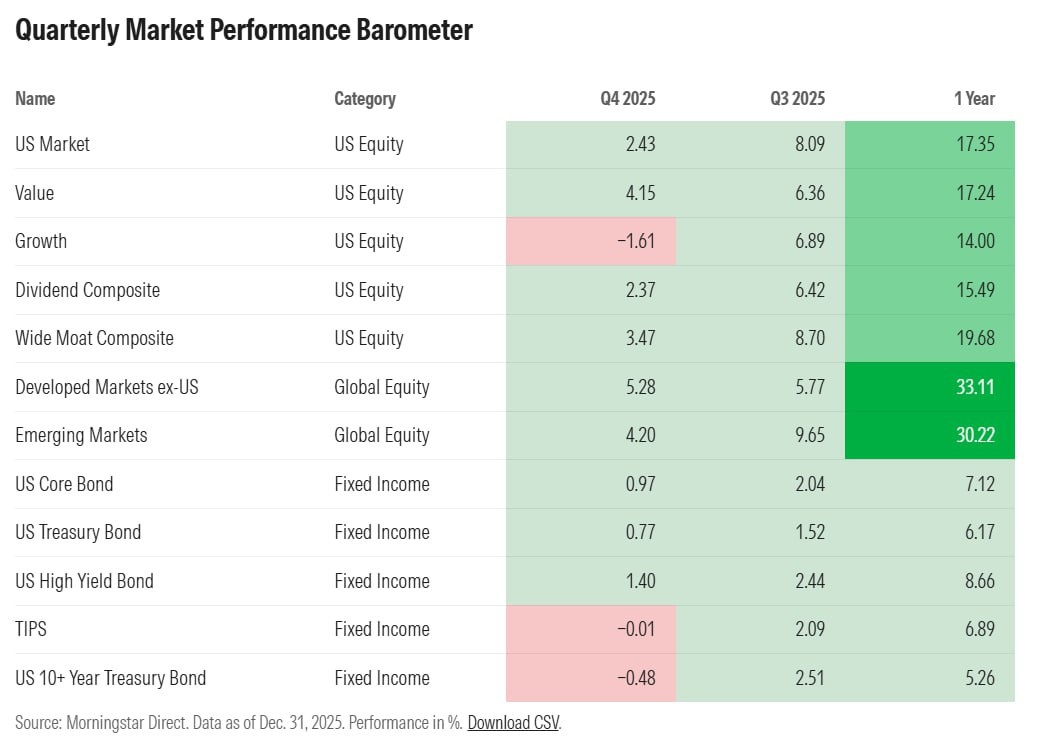
Task: Click the Quarterly Market Performance Barometer title
Action: pos(244,30)
